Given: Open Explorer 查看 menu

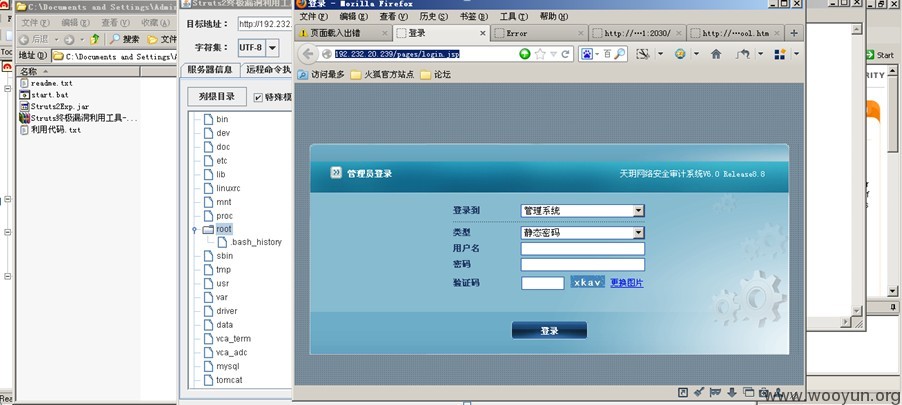Looking at the screenshot, I should coord(116,23).
